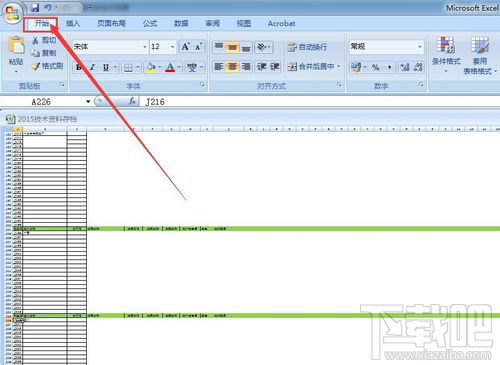Expand the Name Box dropdown arrow
500x365 pixels.
[x=88, y=101]
